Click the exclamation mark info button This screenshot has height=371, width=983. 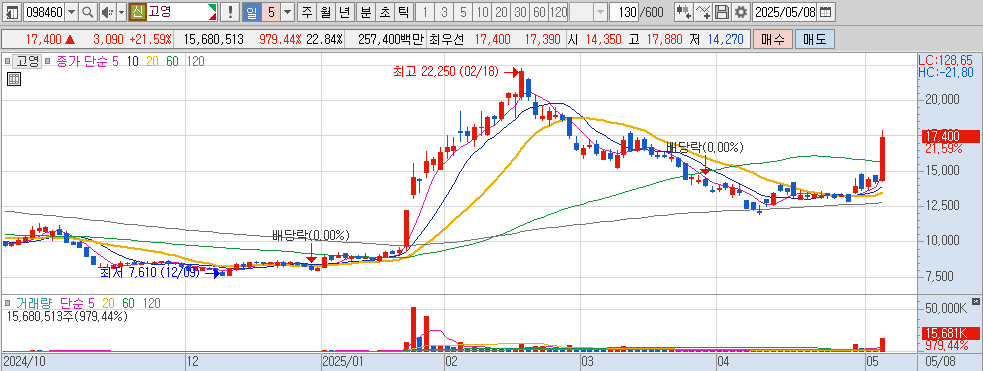[230, 11]
